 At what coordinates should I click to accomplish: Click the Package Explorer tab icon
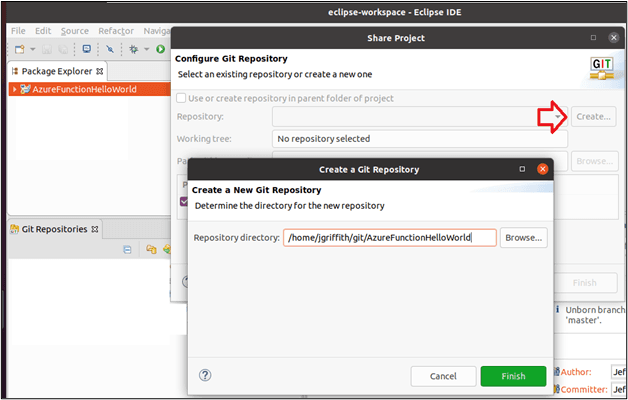(15, 71)
